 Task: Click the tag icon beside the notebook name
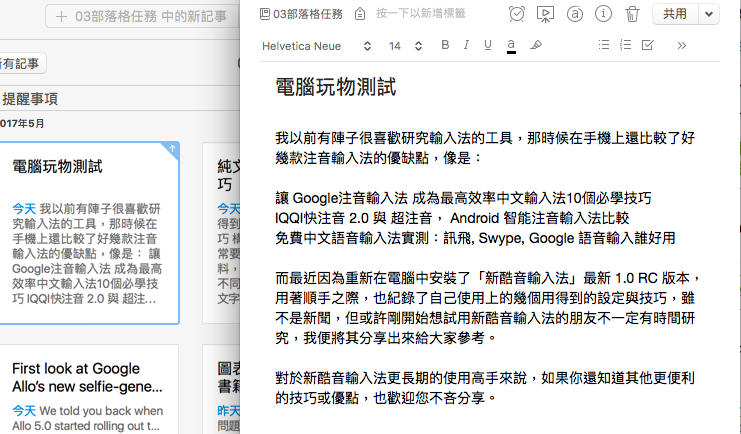tap(360, 14)
